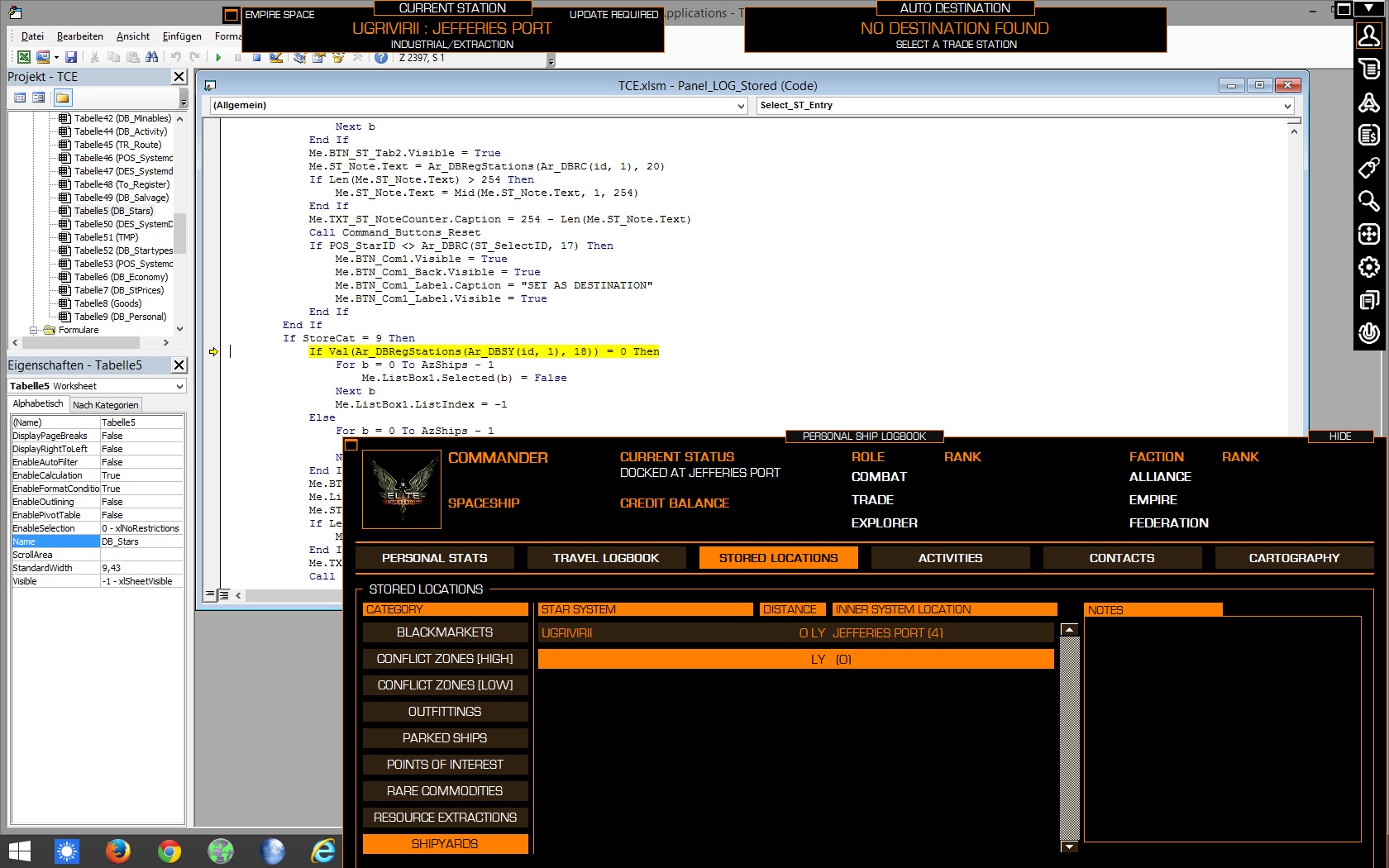The image size is (1389, 868).
Task: Toggle procedure view at code window bottom
Action: [210, 594]
